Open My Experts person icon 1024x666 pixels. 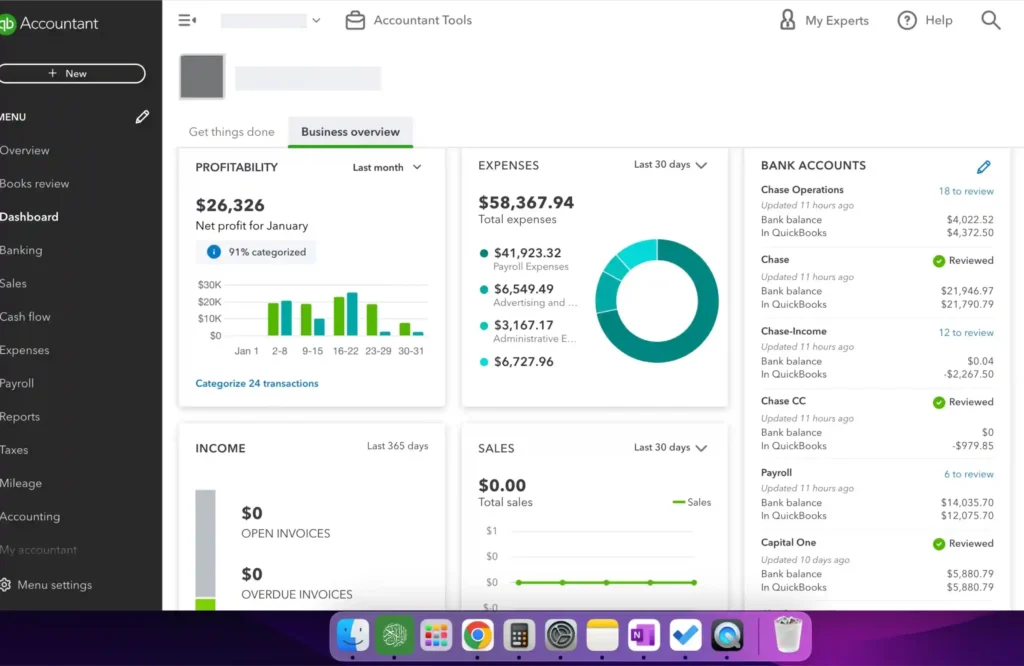tap(788, 20)
